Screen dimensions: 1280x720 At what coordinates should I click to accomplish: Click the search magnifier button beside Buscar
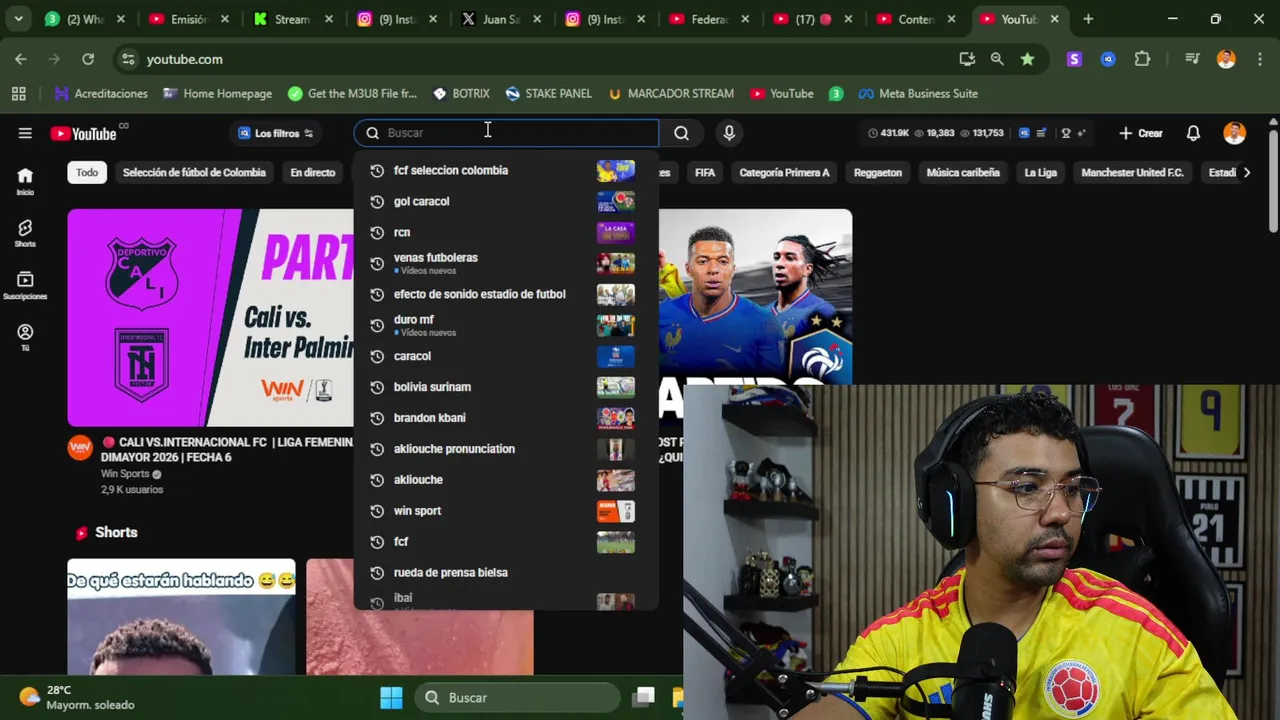click(x=681, y=133)
